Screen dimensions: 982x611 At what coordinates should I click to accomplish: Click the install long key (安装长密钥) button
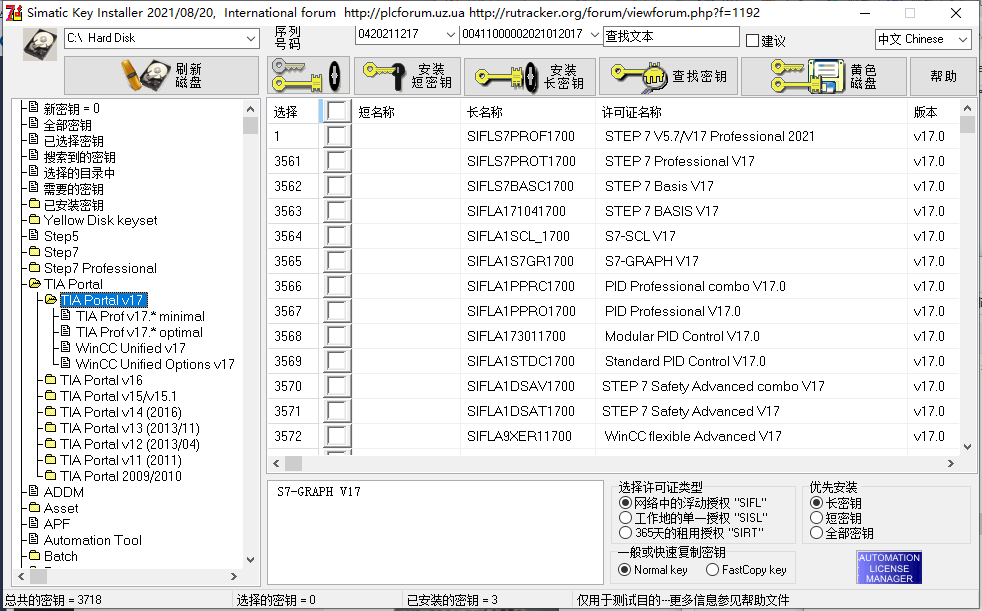(x=529, y=76)
